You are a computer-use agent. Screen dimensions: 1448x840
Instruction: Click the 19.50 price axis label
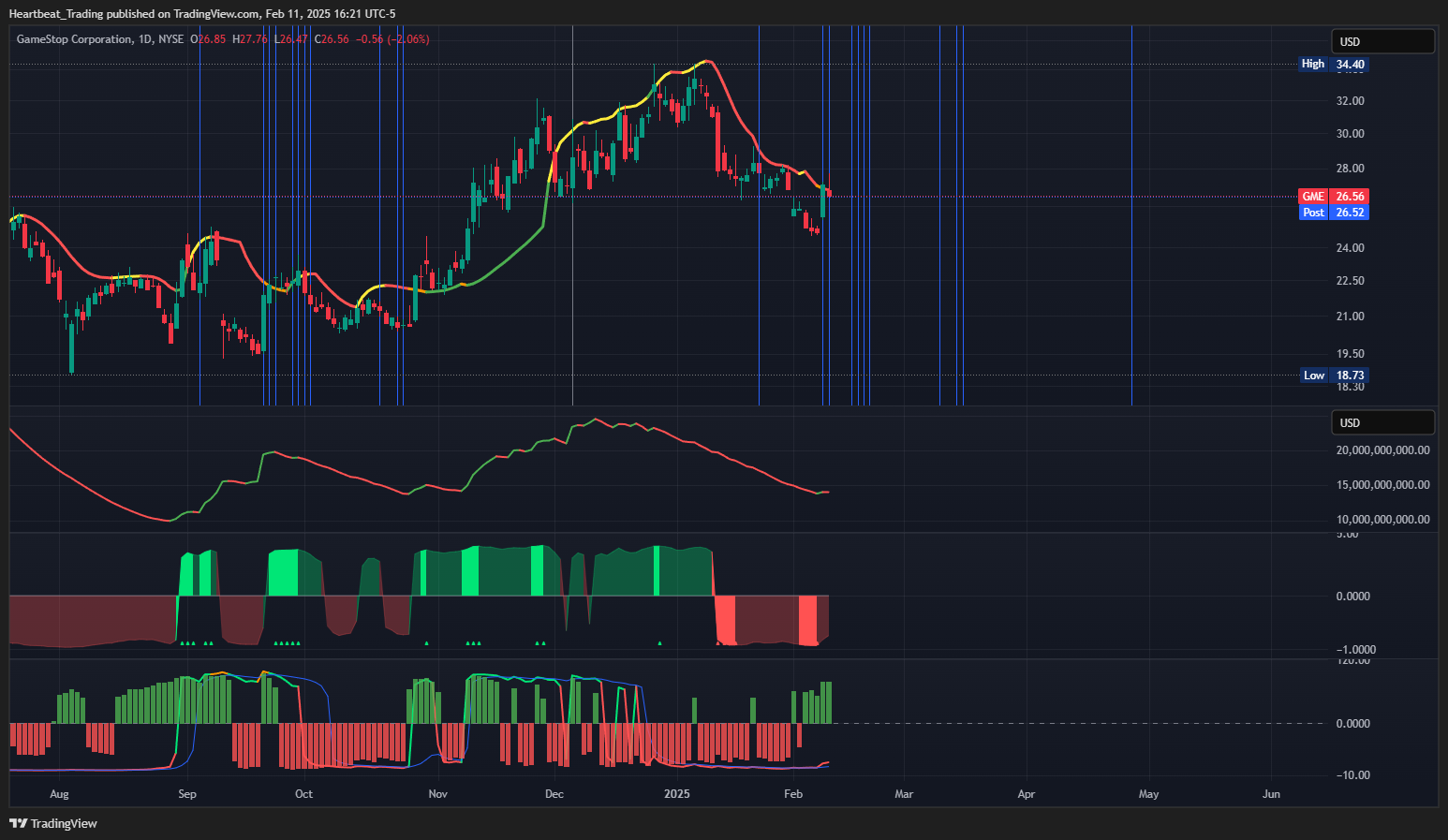click(1350, 353)
